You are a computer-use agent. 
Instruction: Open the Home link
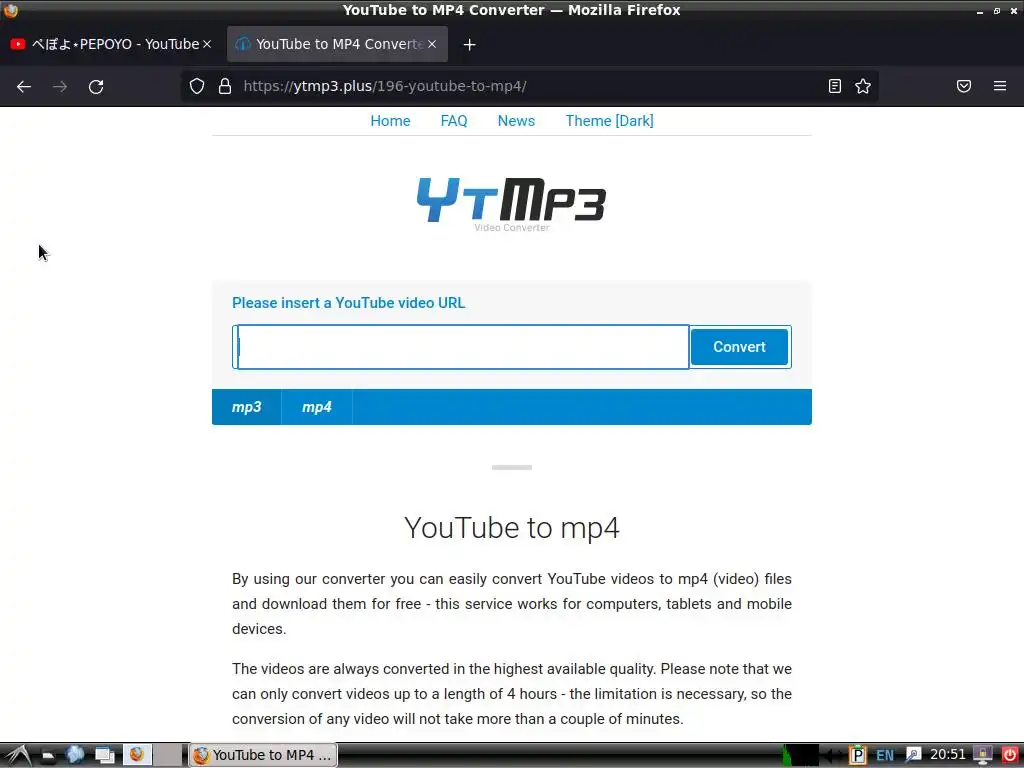[391, 121]
